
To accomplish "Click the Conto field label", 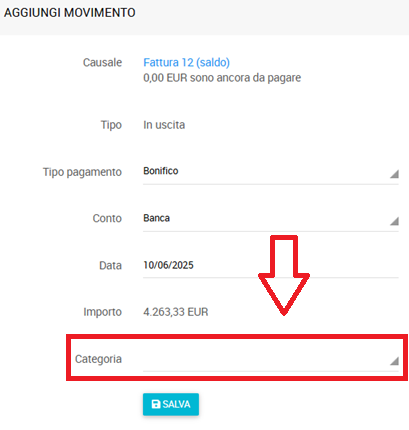I will (x=107, y=218).
